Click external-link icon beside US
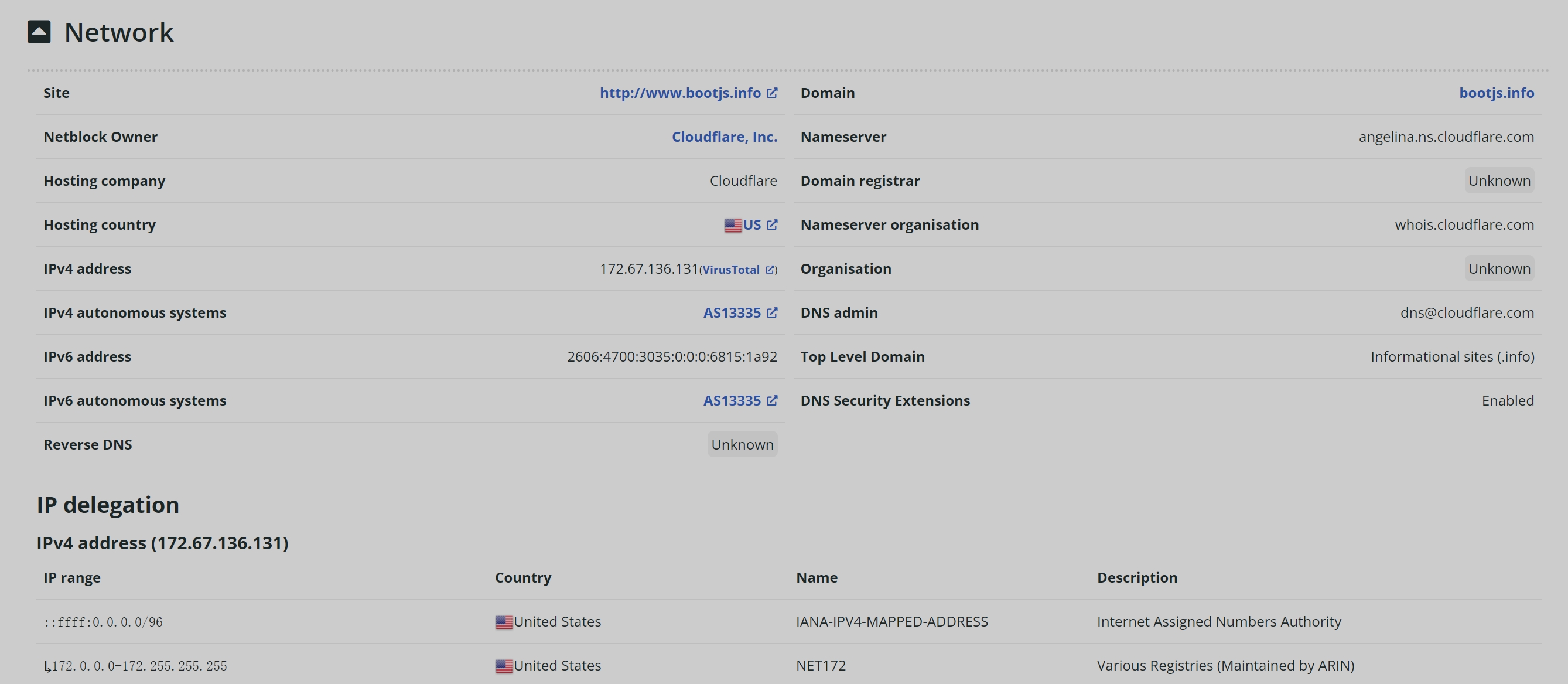1568x684 pixels. point(772,224)
